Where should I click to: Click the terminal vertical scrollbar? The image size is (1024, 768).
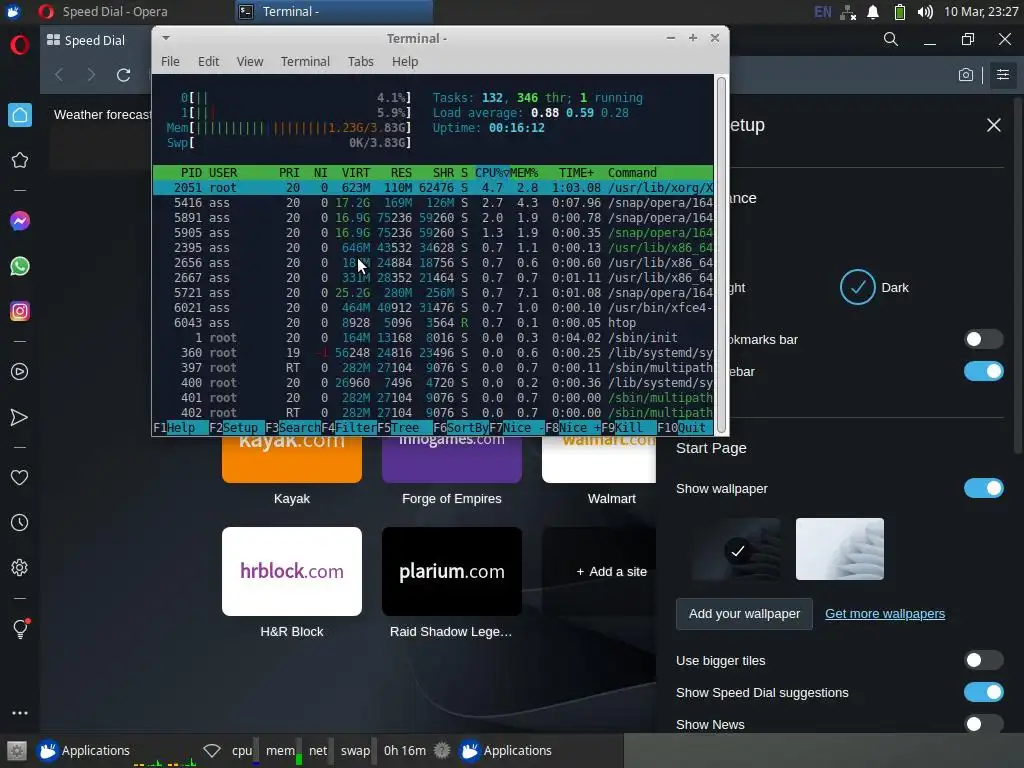(x=721, y=255)
